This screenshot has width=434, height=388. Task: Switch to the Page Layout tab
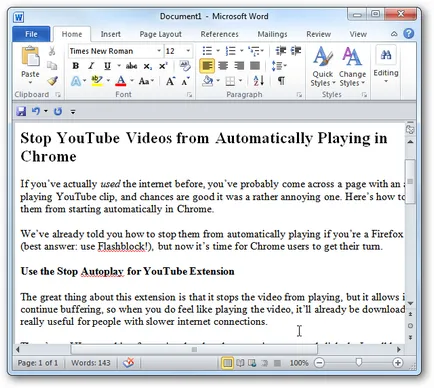pyautogui.click(x=161, y=34)
